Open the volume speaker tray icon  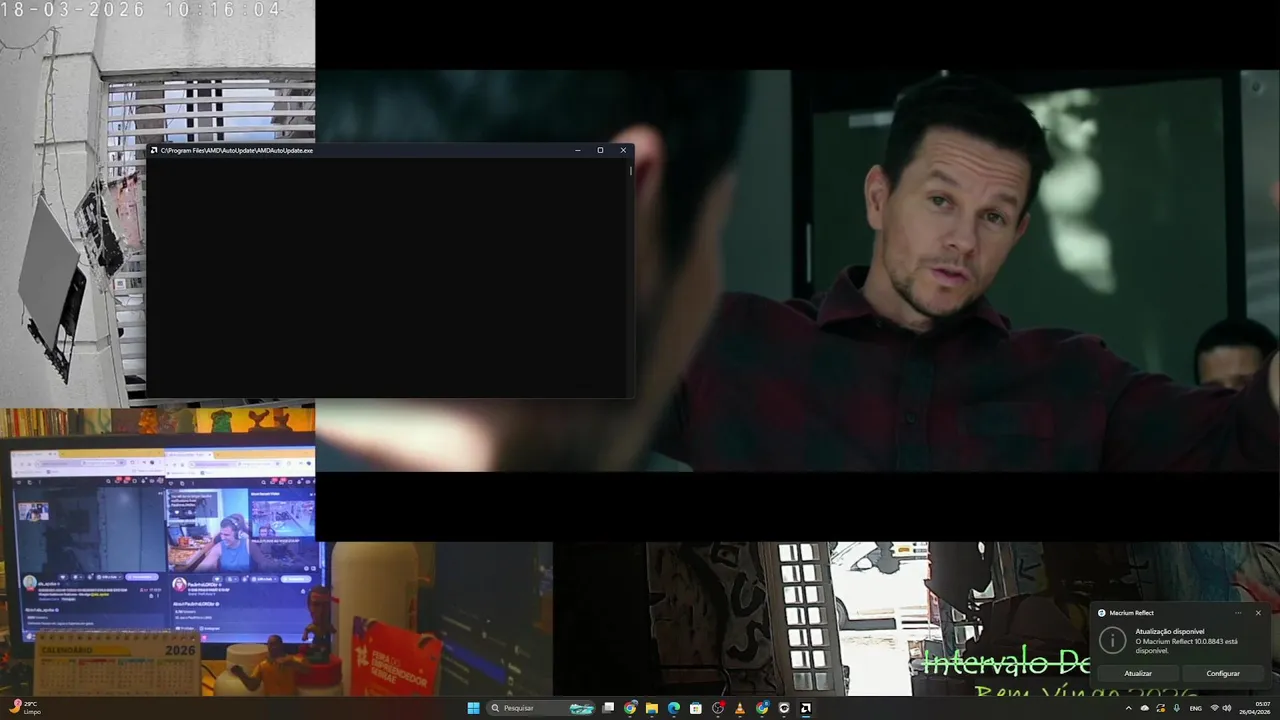click(1227, 708)
